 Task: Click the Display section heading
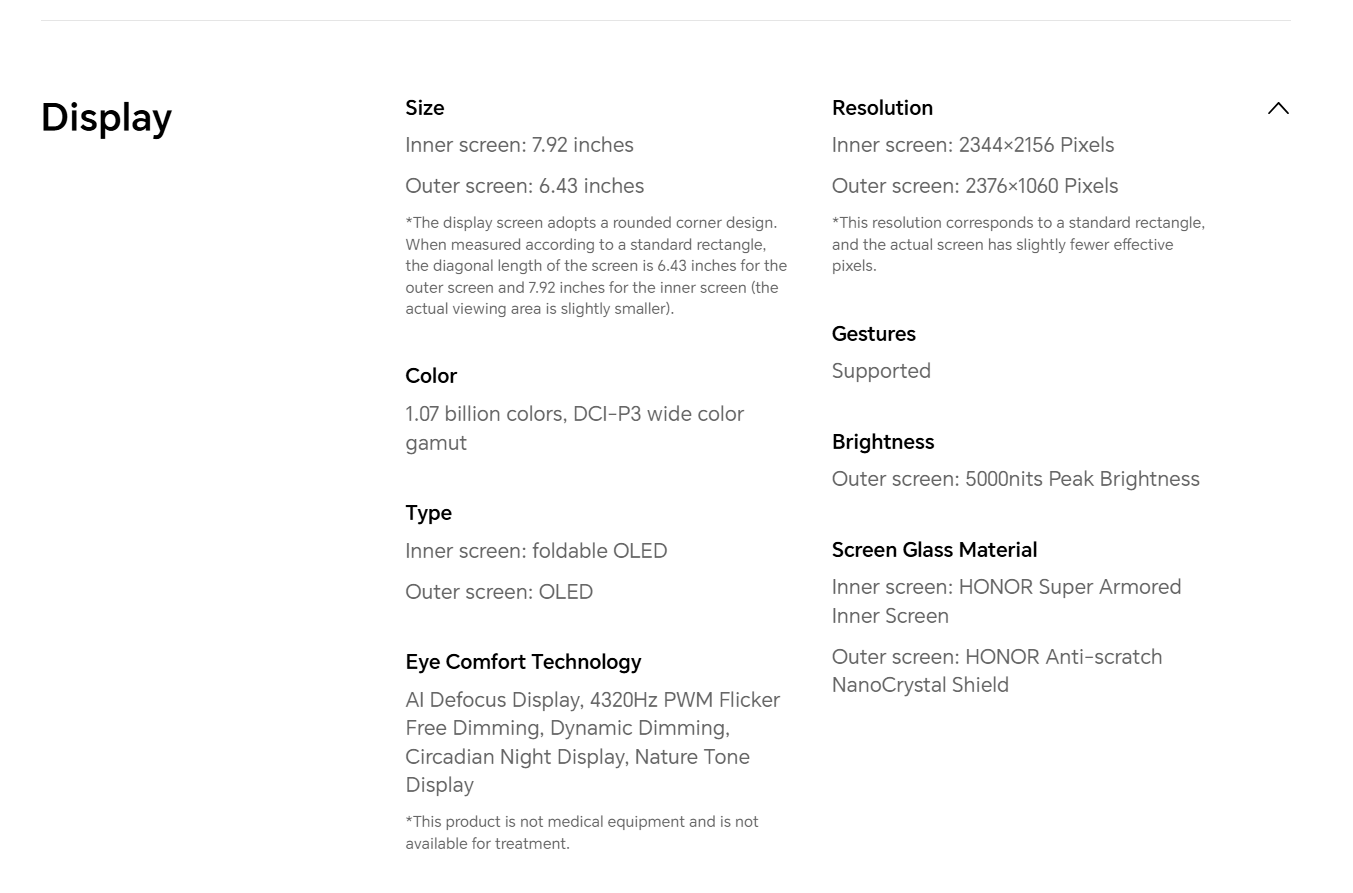106,118
